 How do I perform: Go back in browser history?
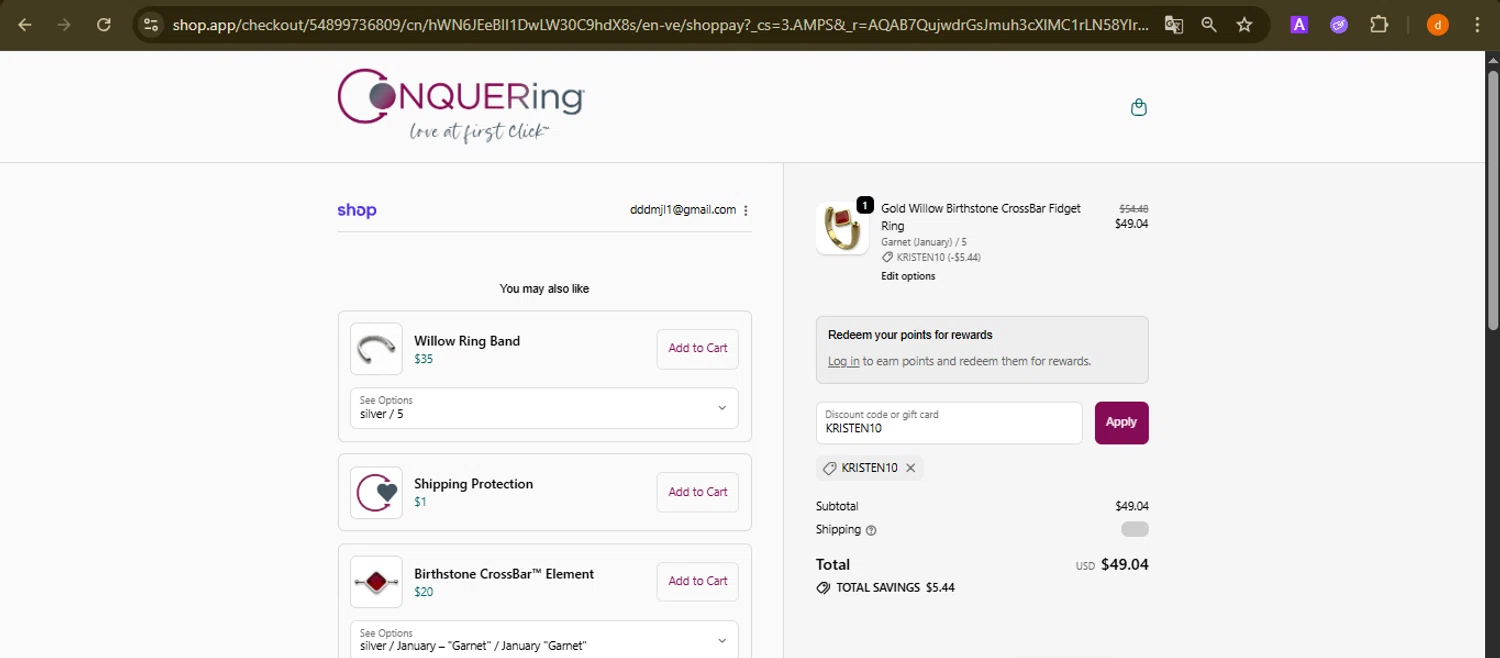pyautogui.click(x=25, y=25)
